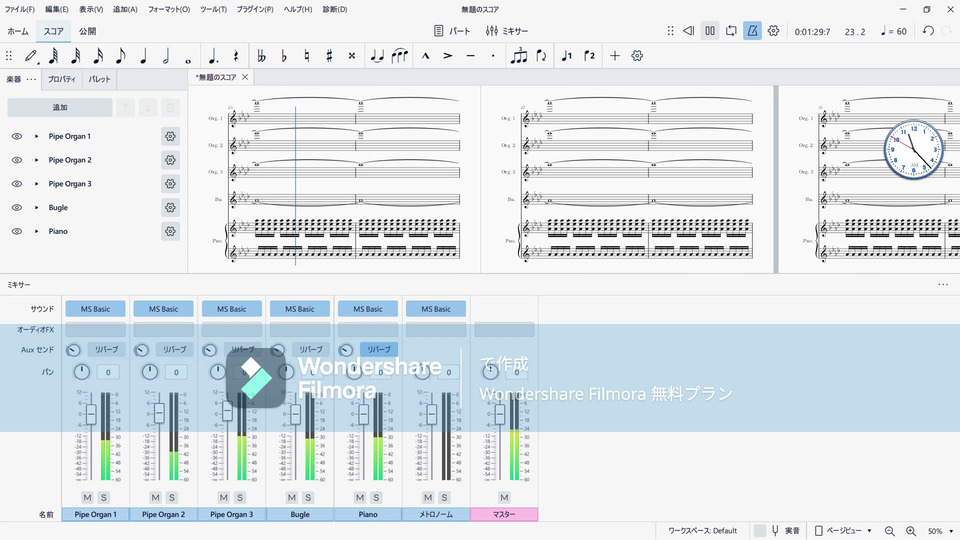This screenshot has height=540, width=960.
Task: Click the add instrument button
Action: [x=60, y=108]
